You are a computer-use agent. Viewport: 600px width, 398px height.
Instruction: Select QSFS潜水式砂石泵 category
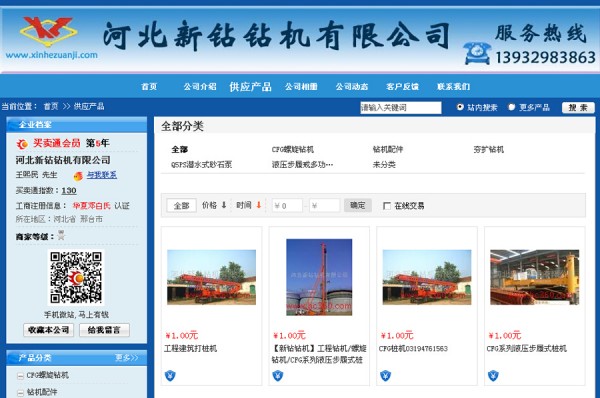click(x=202, y=165)
